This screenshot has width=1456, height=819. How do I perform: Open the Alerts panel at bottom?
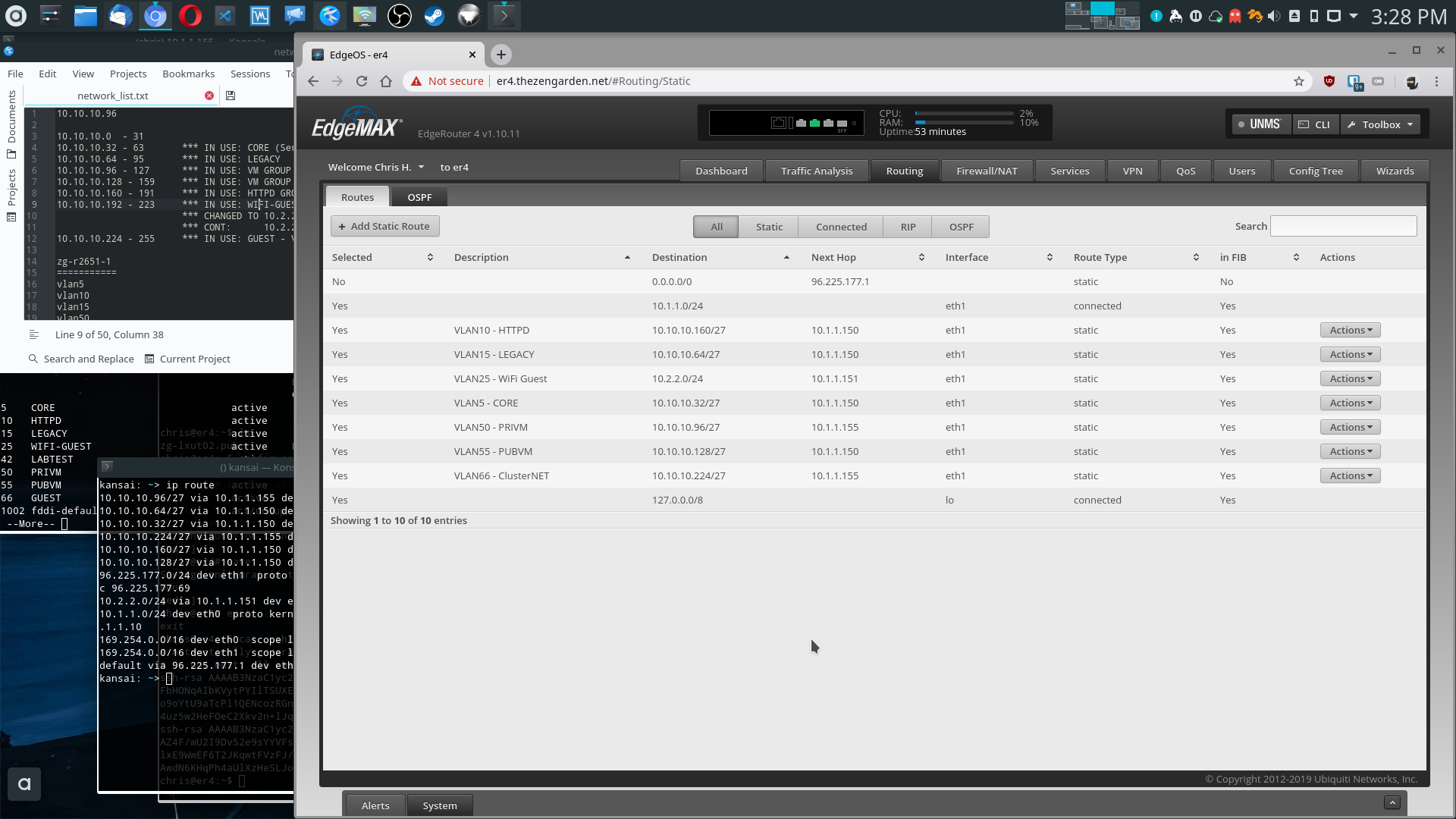pos(375,805)
